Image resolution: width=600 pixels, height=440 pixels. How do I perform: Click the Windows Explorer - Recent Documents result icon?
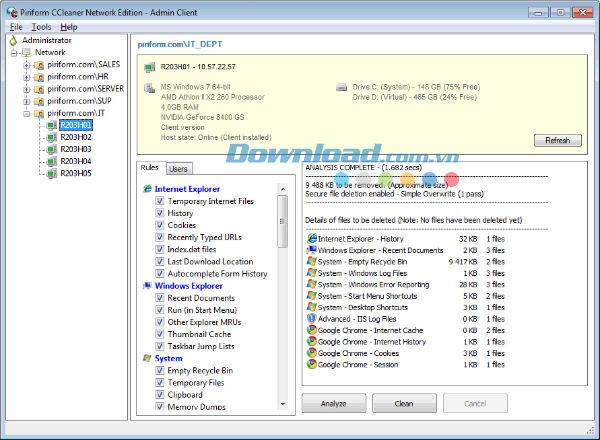[x=312, y=250]
